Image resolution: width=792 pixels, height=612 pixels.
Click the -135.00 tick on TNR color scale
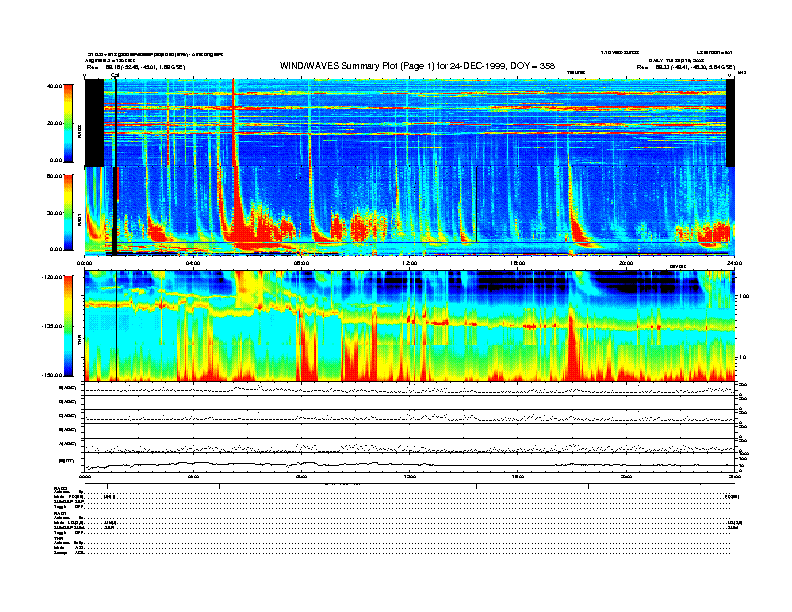tap(53, 326)
